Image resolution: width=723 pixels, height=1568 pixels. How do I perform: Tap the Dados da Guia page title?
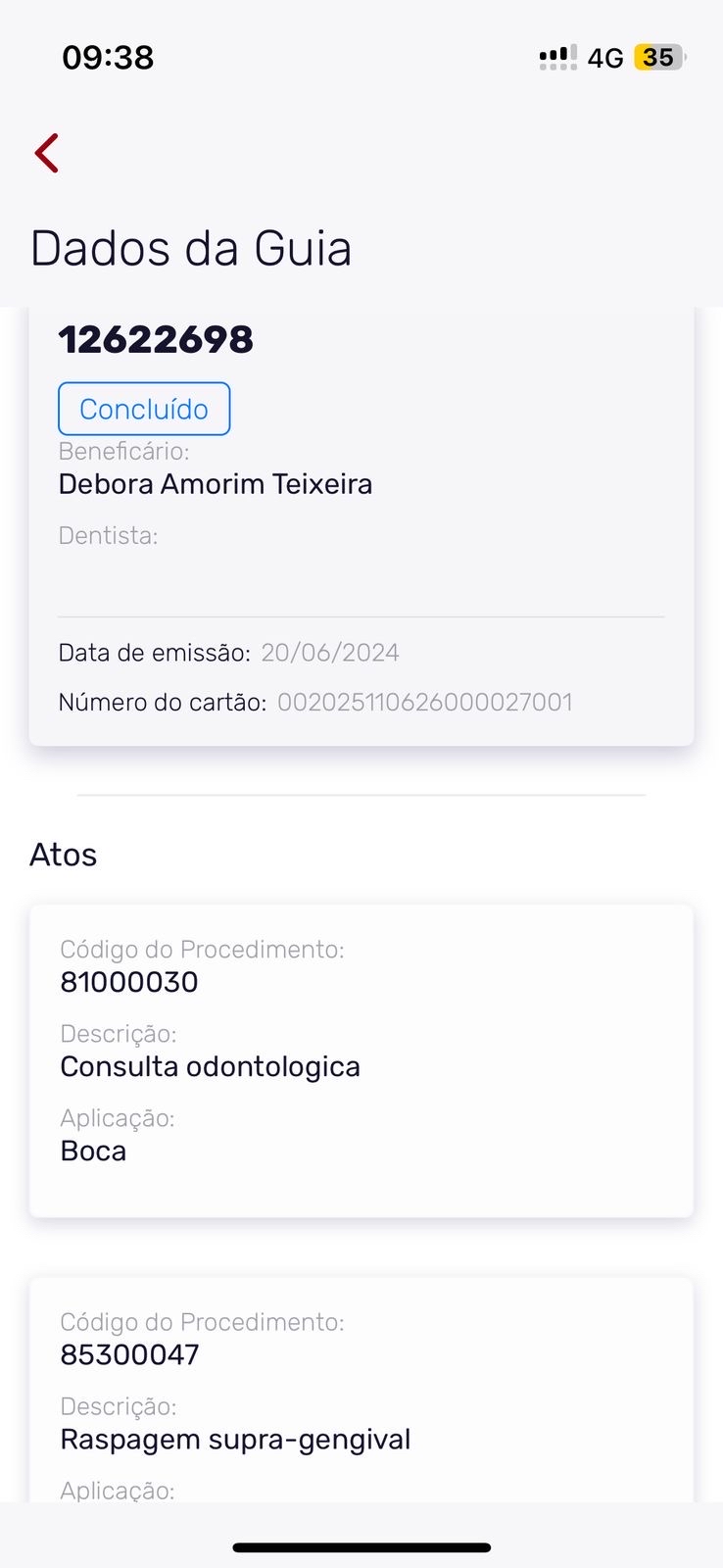coord(191,248)
